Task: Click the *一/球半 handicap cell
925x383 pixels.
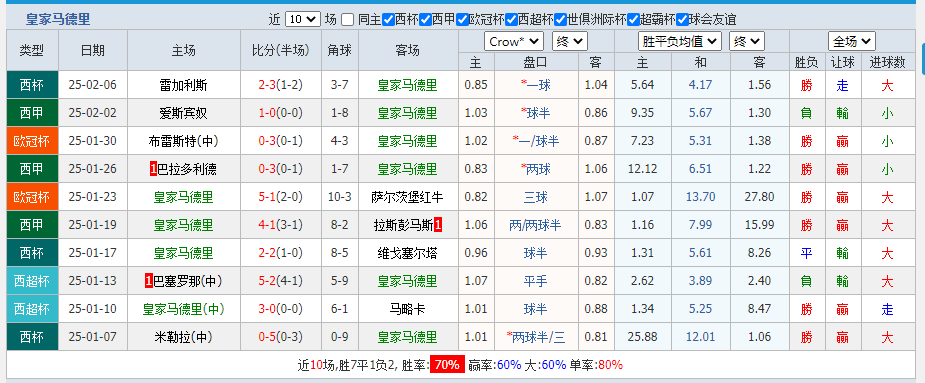Action: pyautogui.click(x=536, y=141)
